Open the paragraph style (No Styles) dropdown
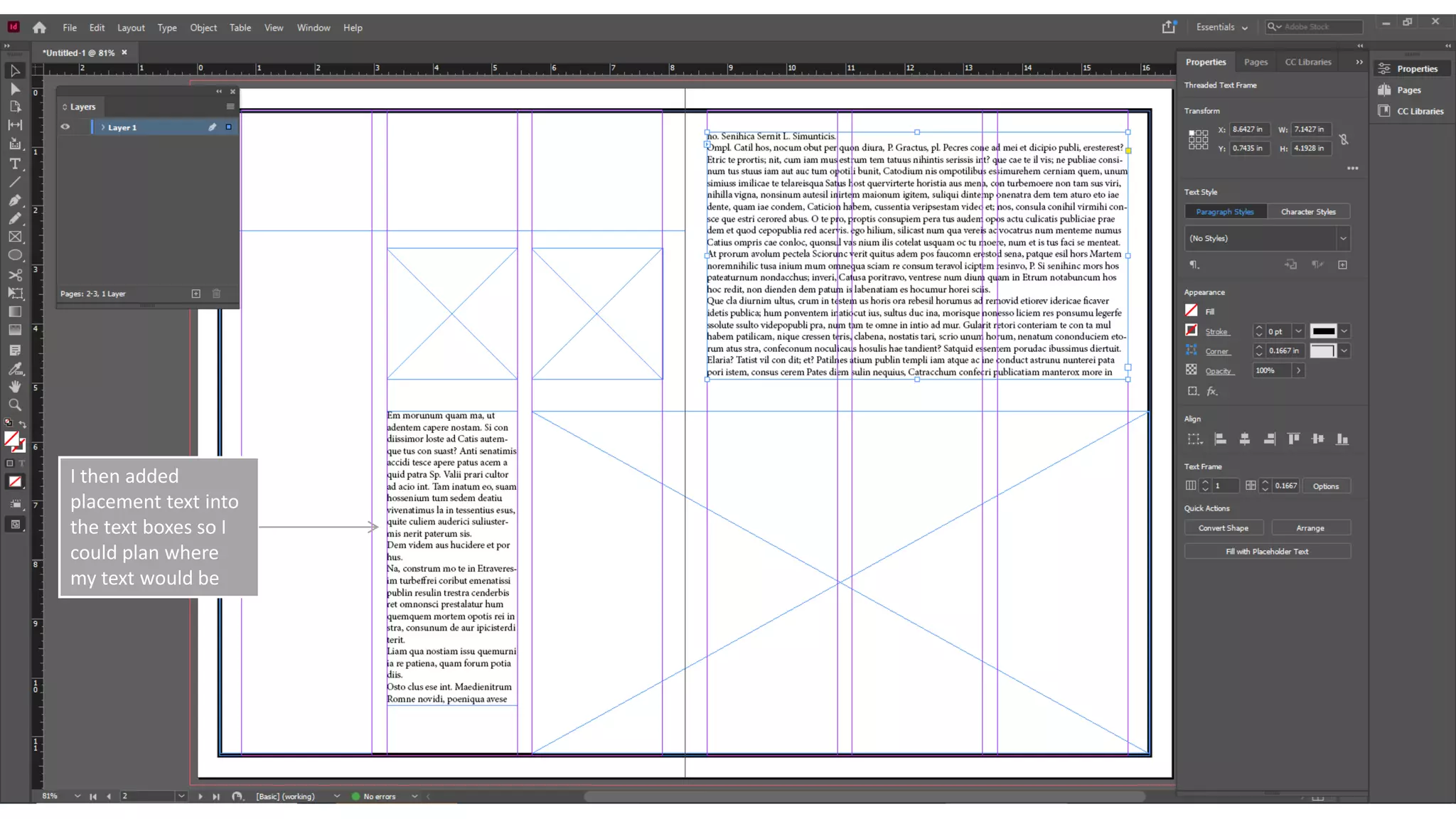Image resolution: width=1456 pixels, height=819 pixels. click(1343, 239)
